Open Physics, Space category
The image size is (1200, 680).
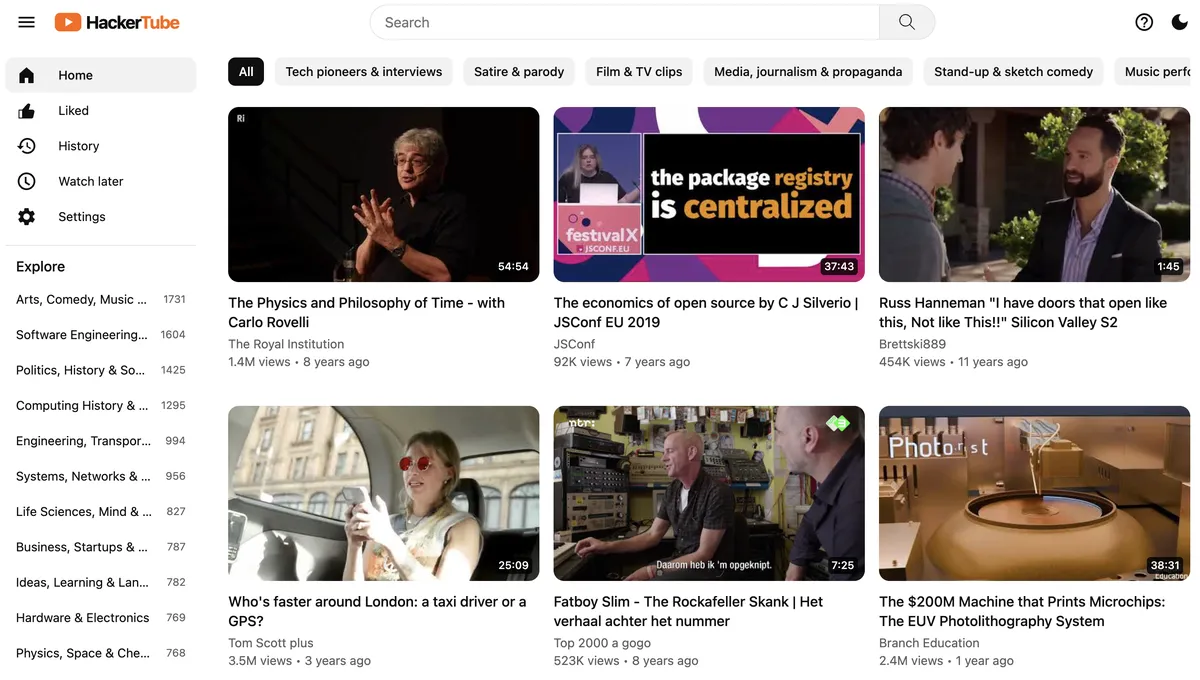[x=101, y=653]
